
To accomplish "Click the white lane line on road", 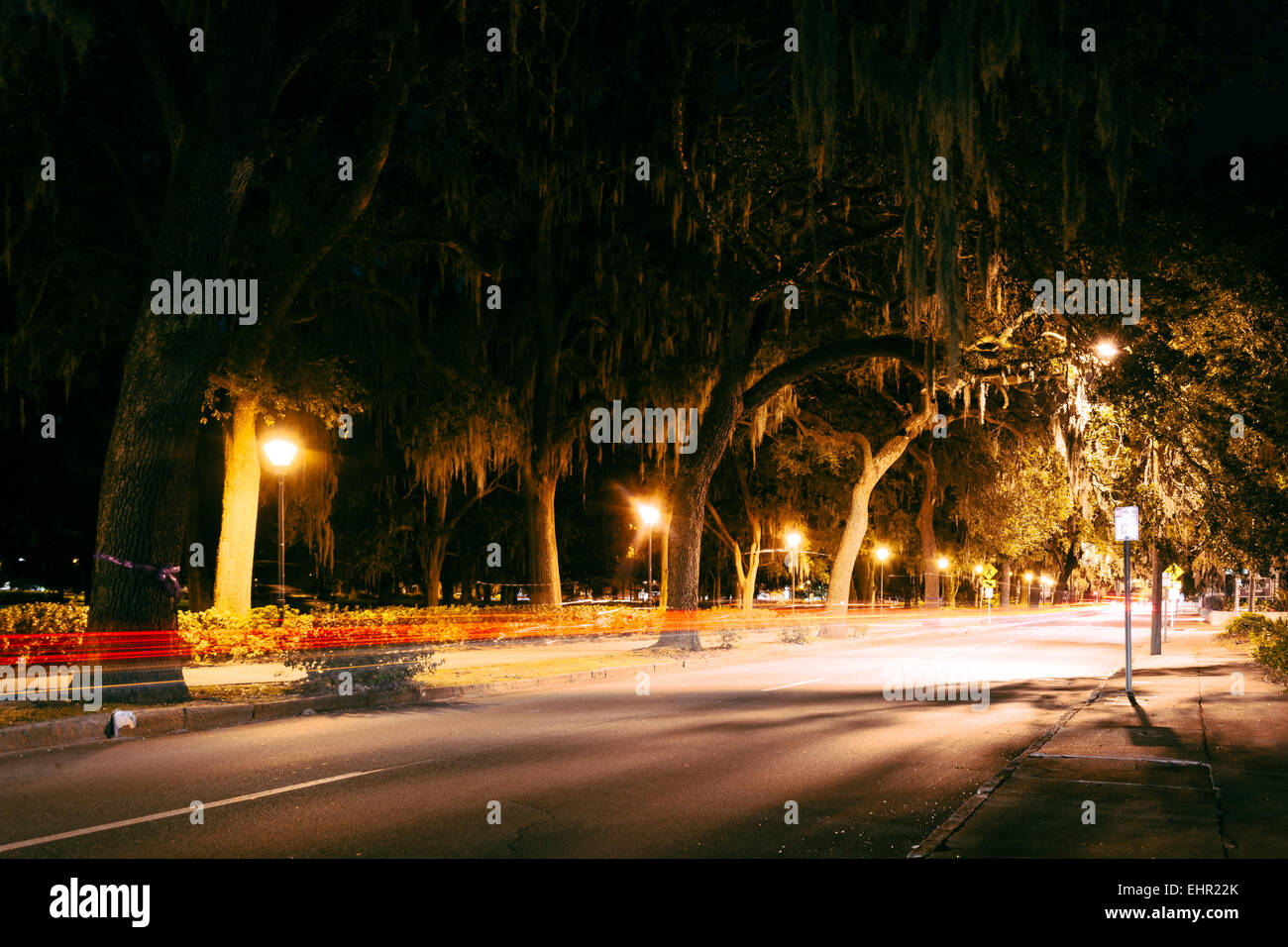I will tap(198, 807).
